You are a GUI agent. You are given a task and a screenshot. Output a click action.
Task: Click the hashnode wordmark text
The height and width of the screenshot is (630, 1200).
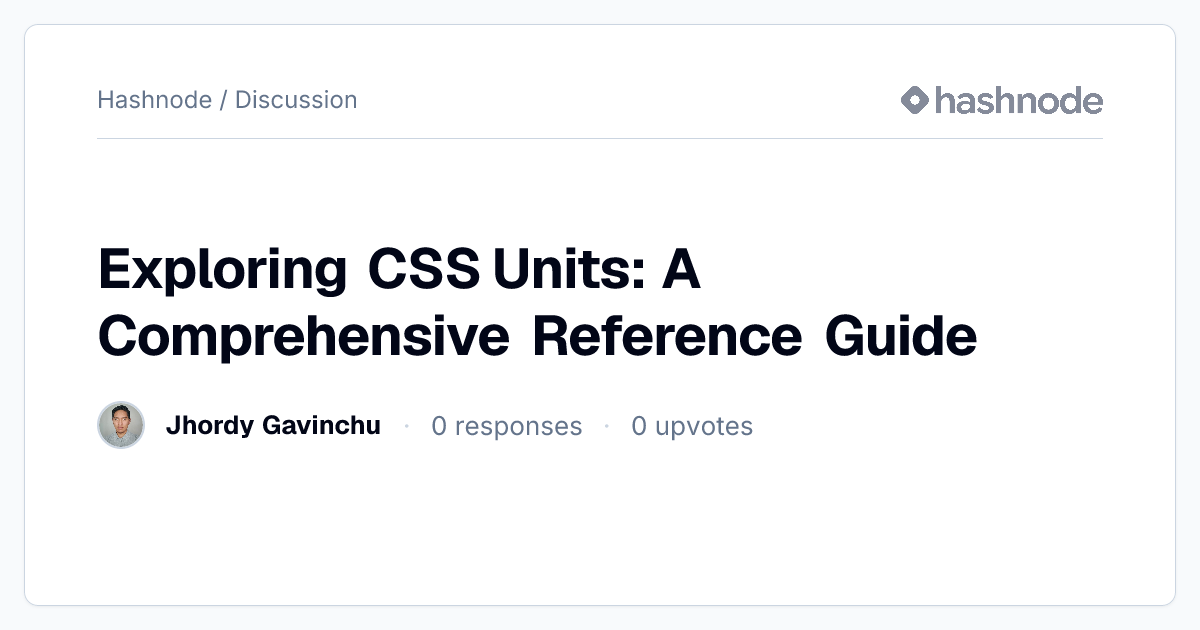tap(1019, 100)
